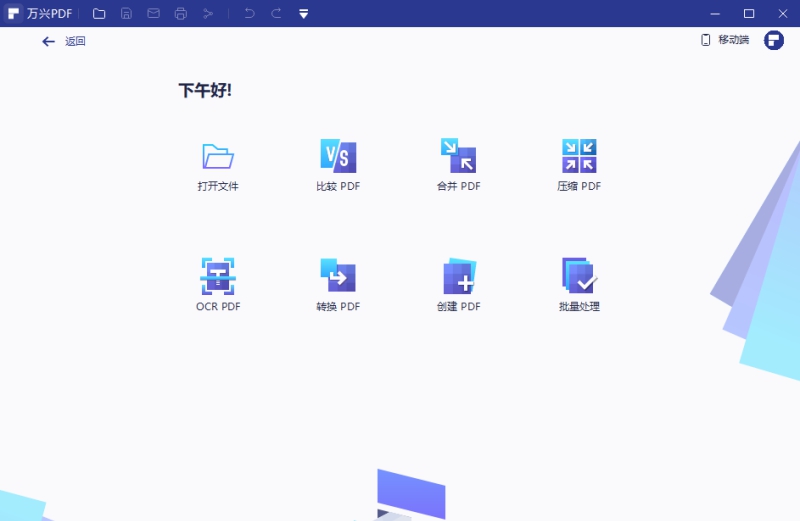Click the undo arrow icon
Screen dimensions: 800x521
[249, 14]
